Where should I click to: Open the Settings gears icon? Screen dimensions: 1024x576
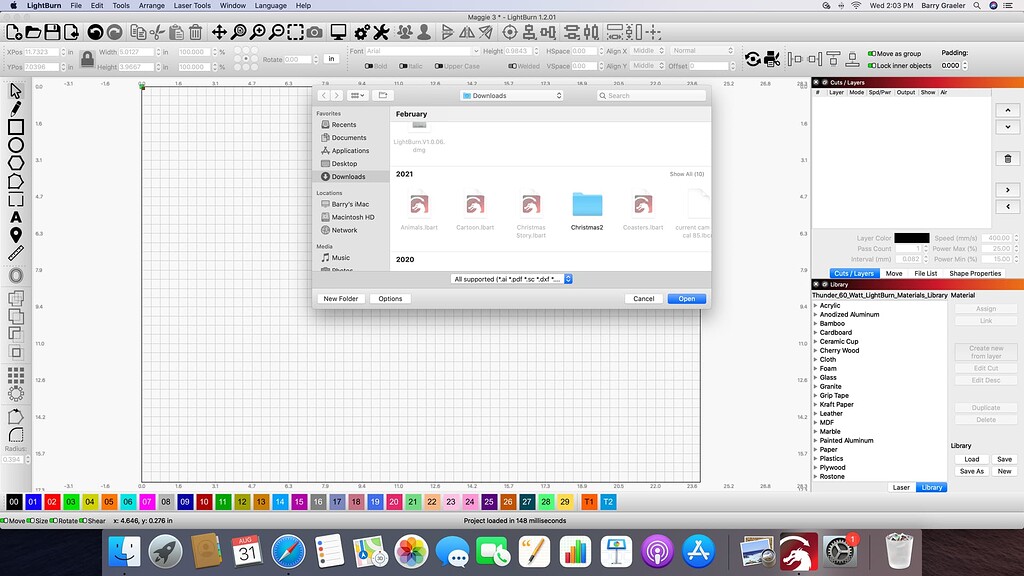pos(362,32)
